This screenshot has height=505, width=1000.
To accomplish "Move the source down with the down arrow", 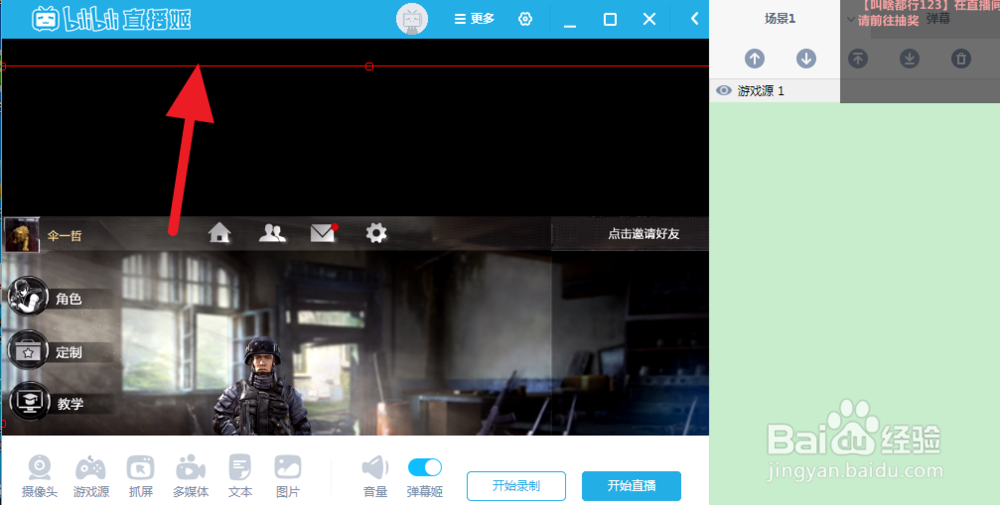I will [x=806, y=59].
